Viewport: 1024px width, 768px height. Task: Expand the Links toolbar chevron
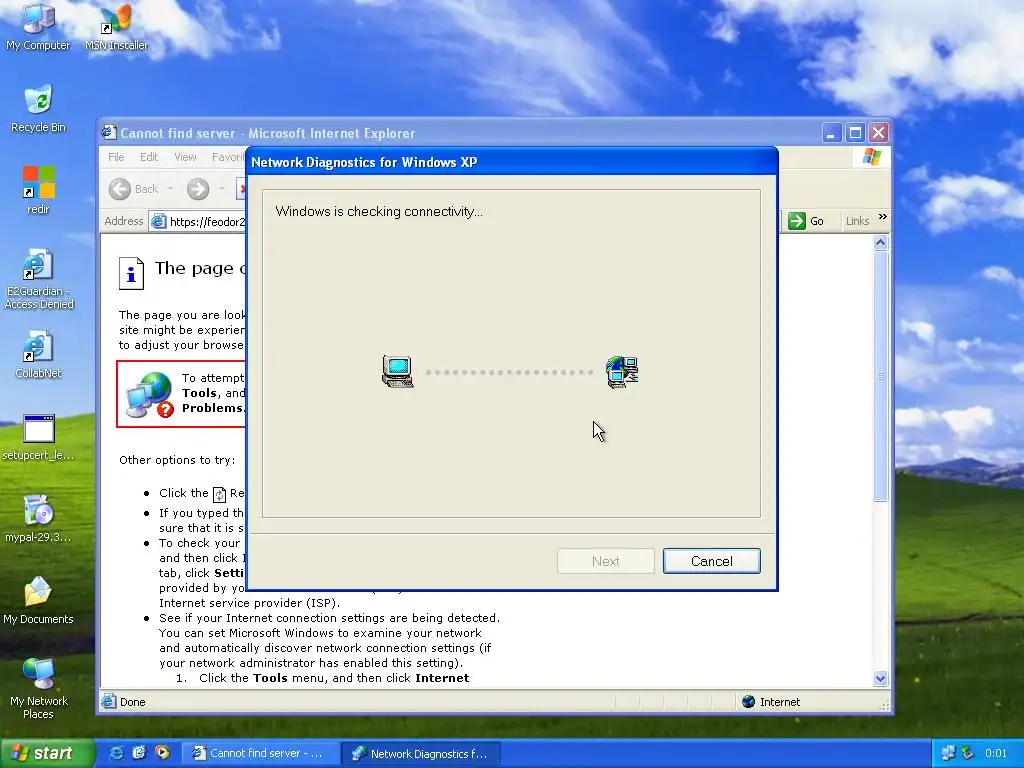882,217
